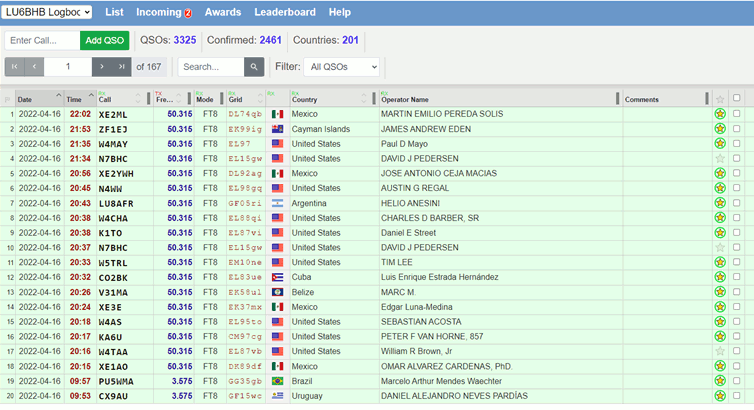Click the Mexico flag in the XE3E row

(x=278, y=307)
